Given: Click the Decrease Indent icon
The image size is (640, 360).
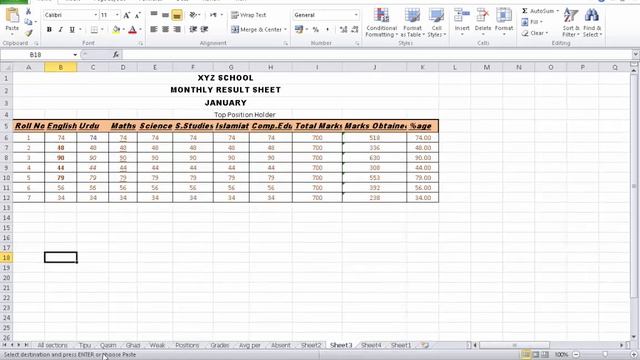Looking at the screenshot, I should [193, 29].
